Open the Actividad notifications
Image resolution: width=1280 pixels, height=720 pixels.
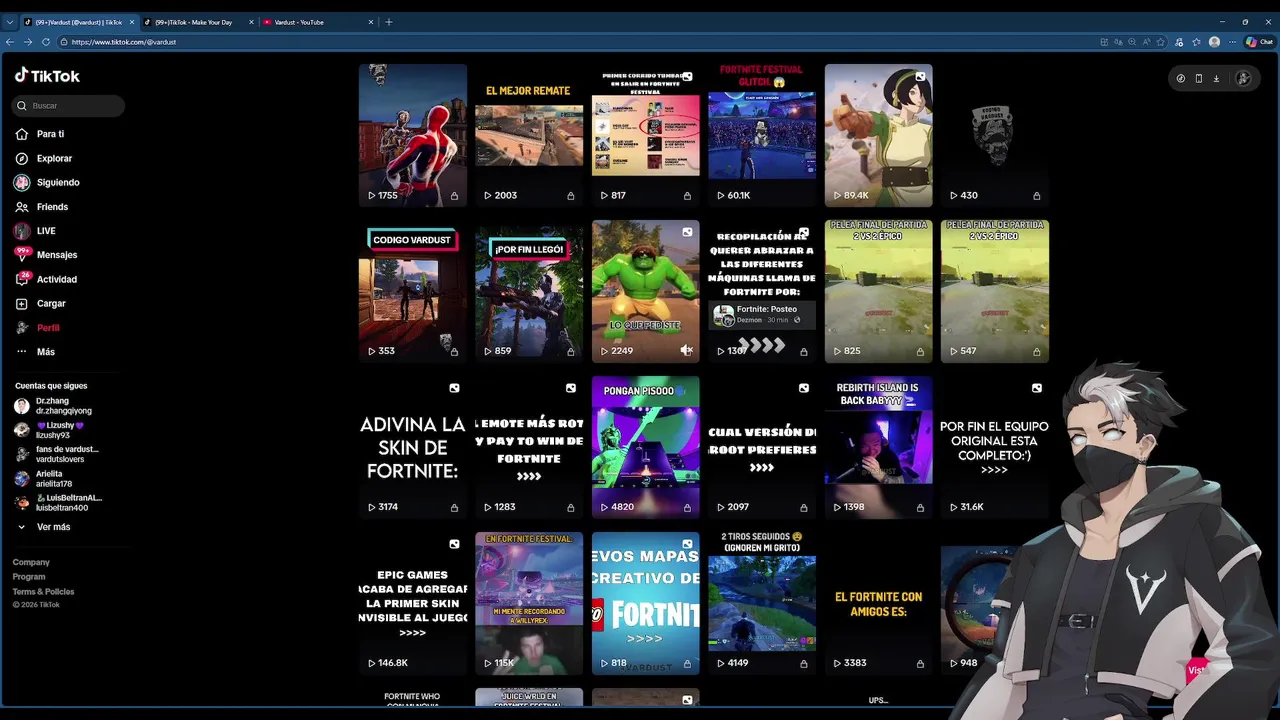click(x=46, y=279)
